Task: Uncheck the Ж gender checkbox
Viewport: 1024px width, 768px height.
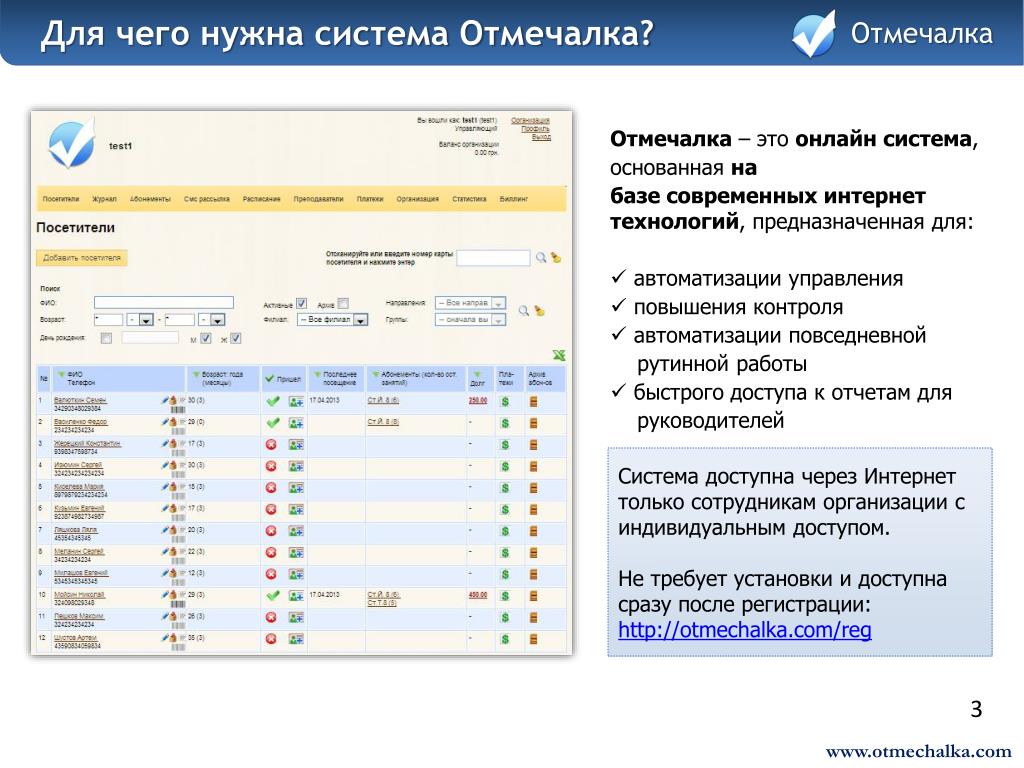Action: coord(236,338)
